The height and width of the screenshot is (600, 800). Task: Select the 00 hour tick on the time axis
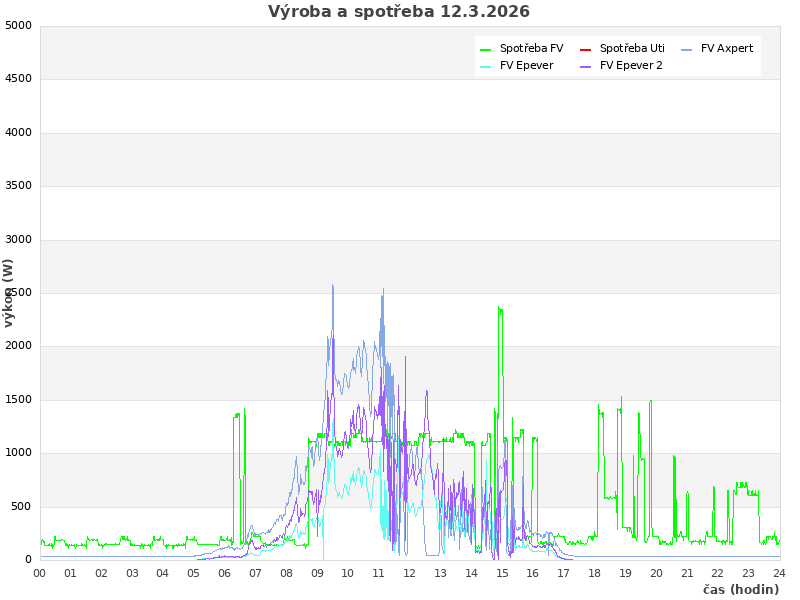40,573
